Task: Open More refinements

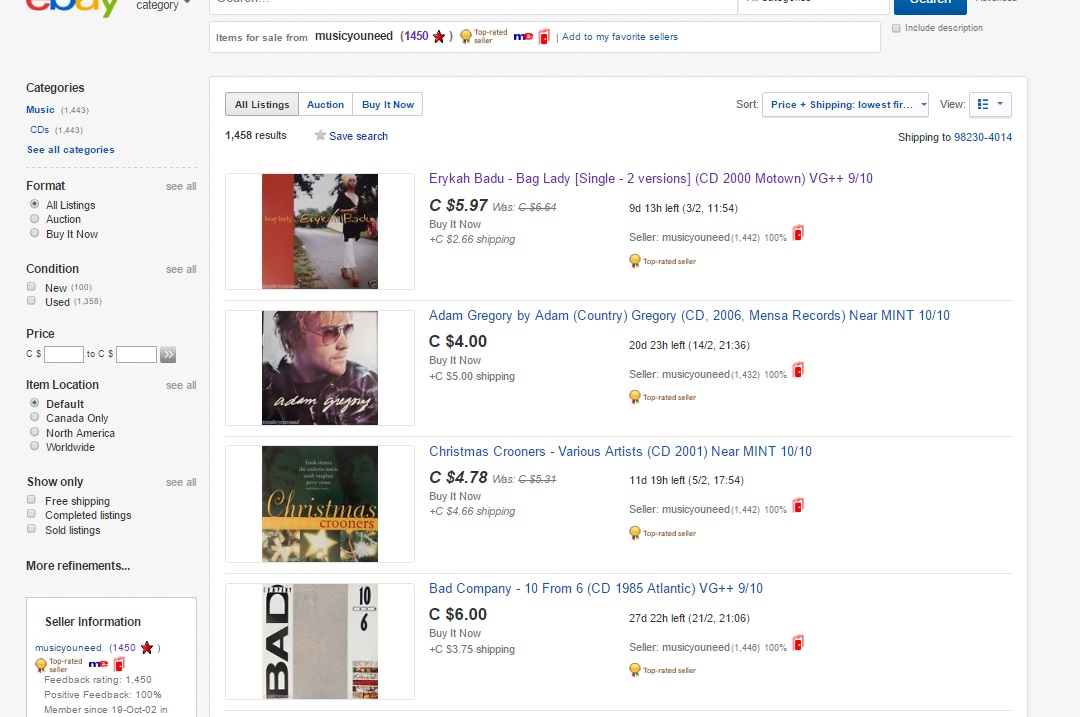Action: 78,565
